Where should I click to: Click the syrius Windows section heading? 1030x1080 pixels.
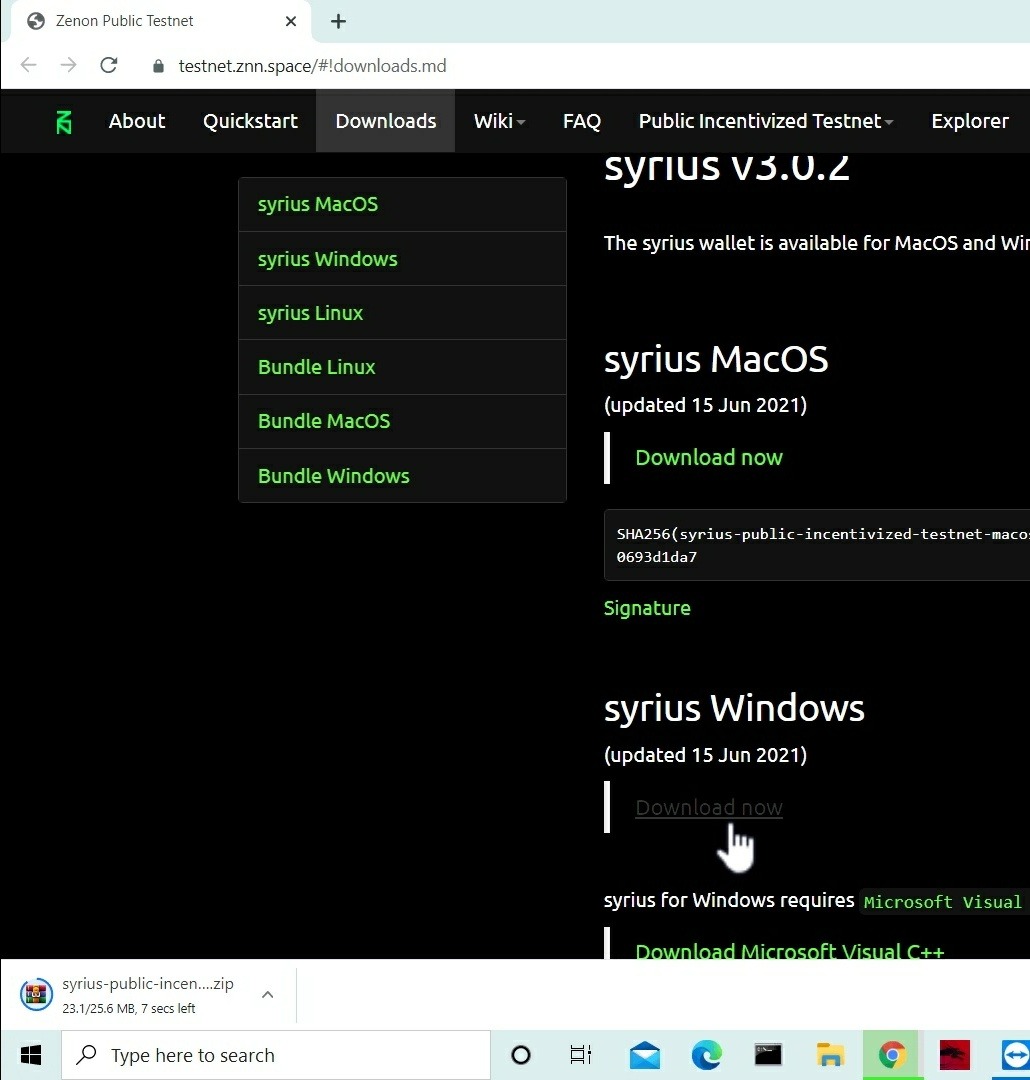pos(734,709)
